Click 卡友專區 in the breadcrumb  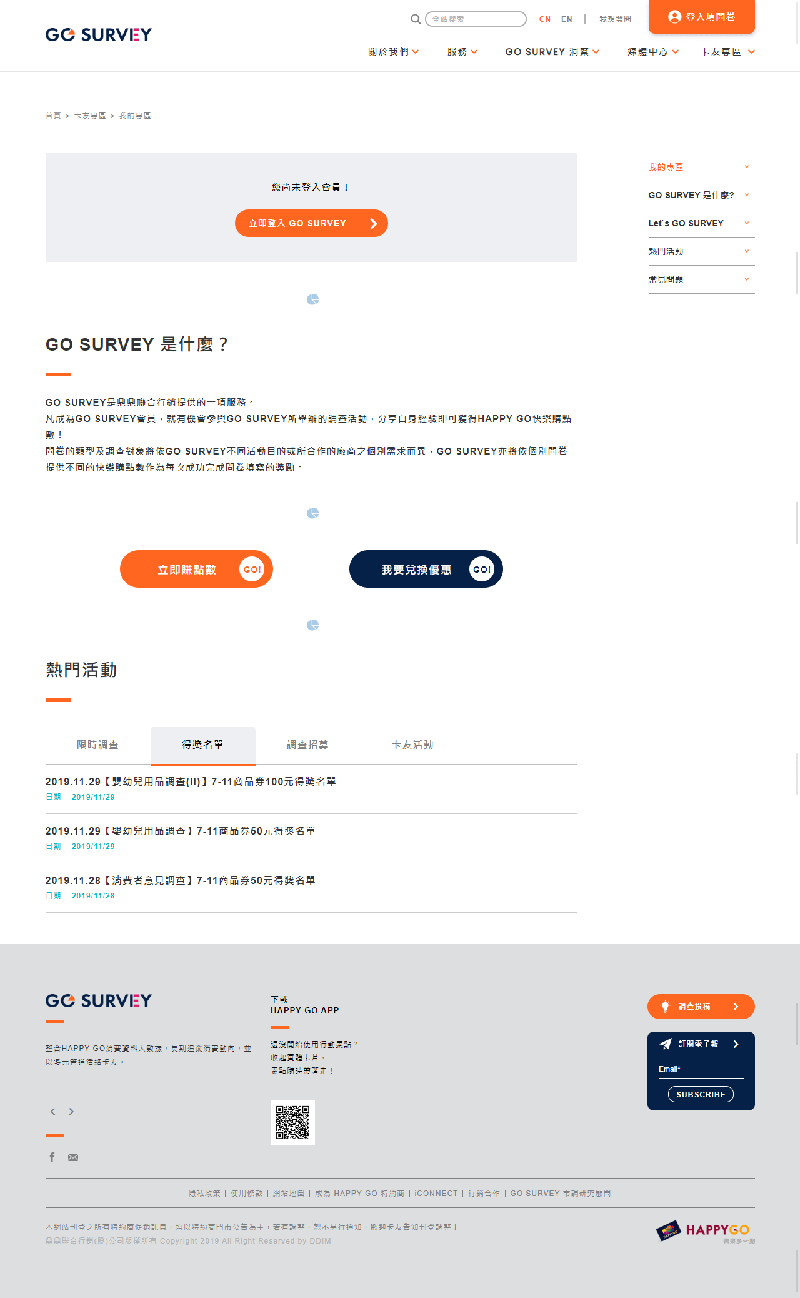[89, 116]
